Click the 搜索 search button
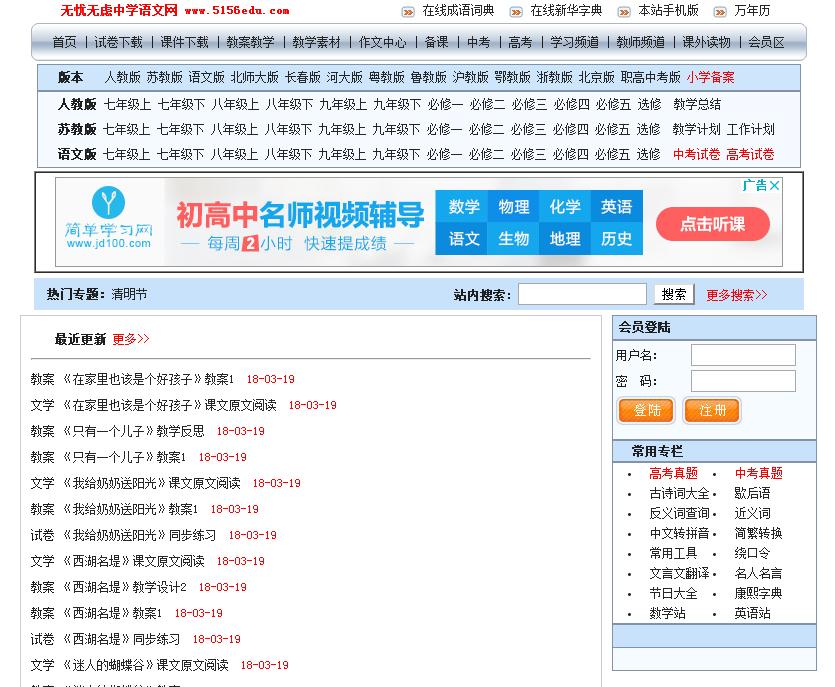The width and height of the screenshot is (835, 687). 674,294
